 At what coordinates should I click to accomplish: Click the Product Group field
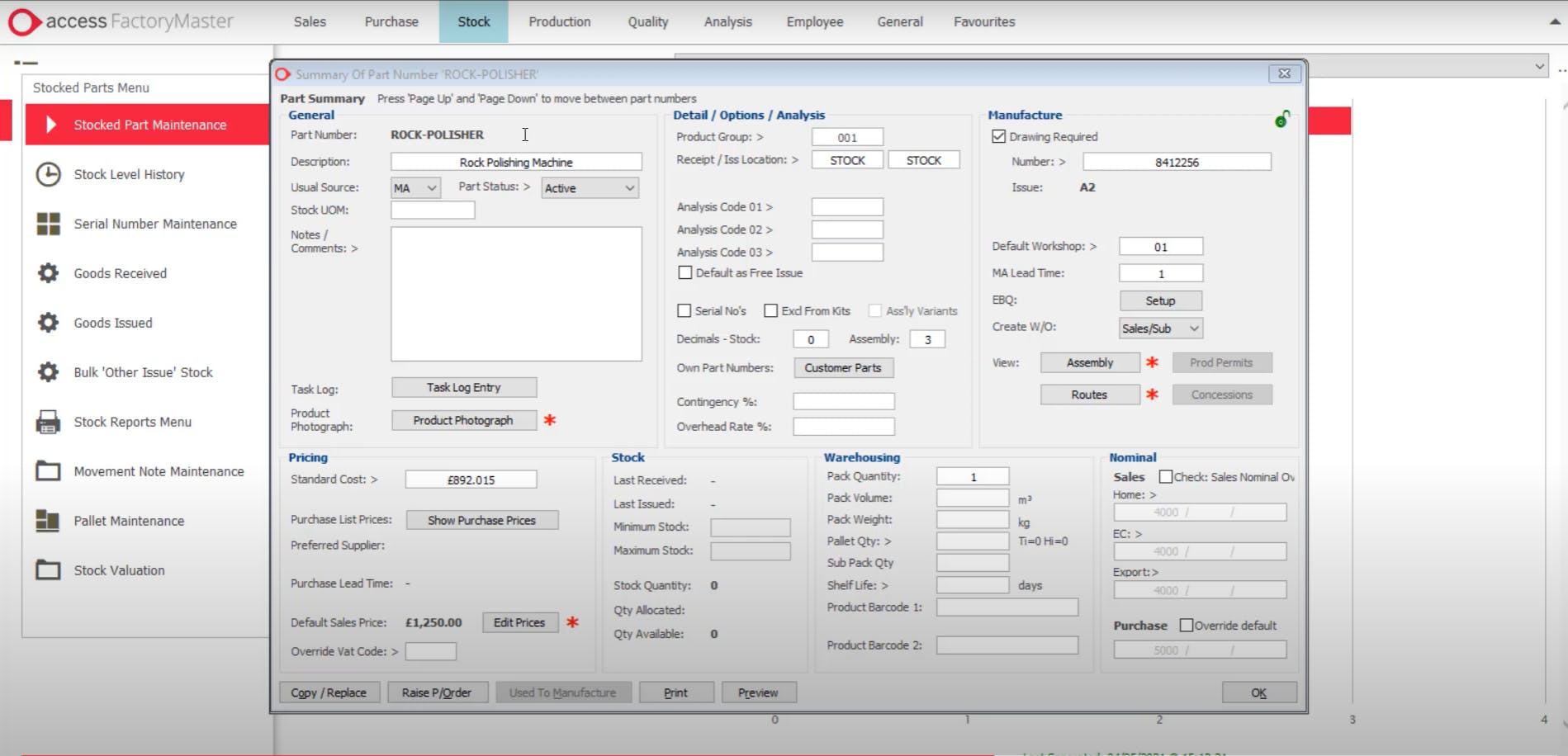point(847,137)
